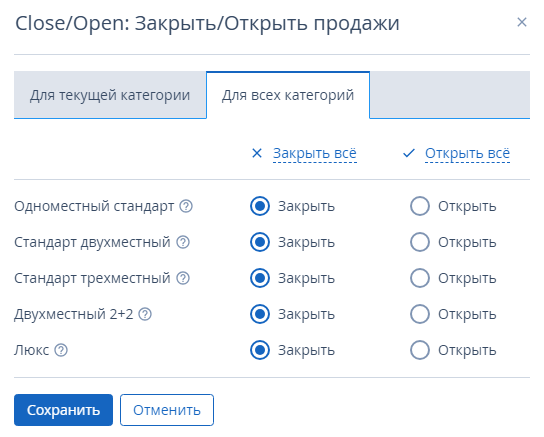Select 'Открыть' for Люкс
The image size is (544, 437).
click(420, 350)
